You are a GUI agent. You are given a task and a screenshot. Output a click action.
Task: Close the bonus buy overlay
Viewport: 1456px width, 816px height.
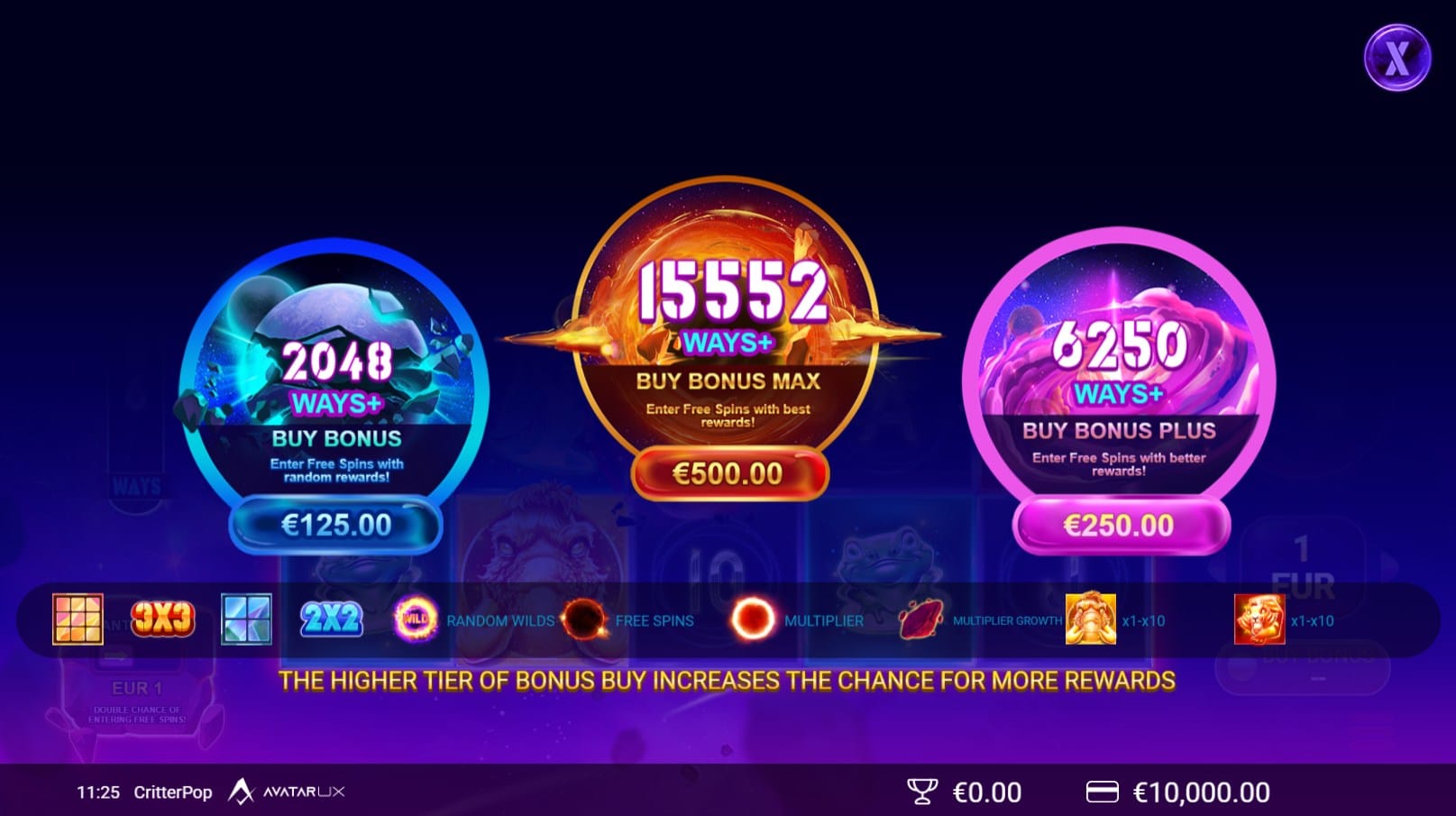[x=1396, y=59]
